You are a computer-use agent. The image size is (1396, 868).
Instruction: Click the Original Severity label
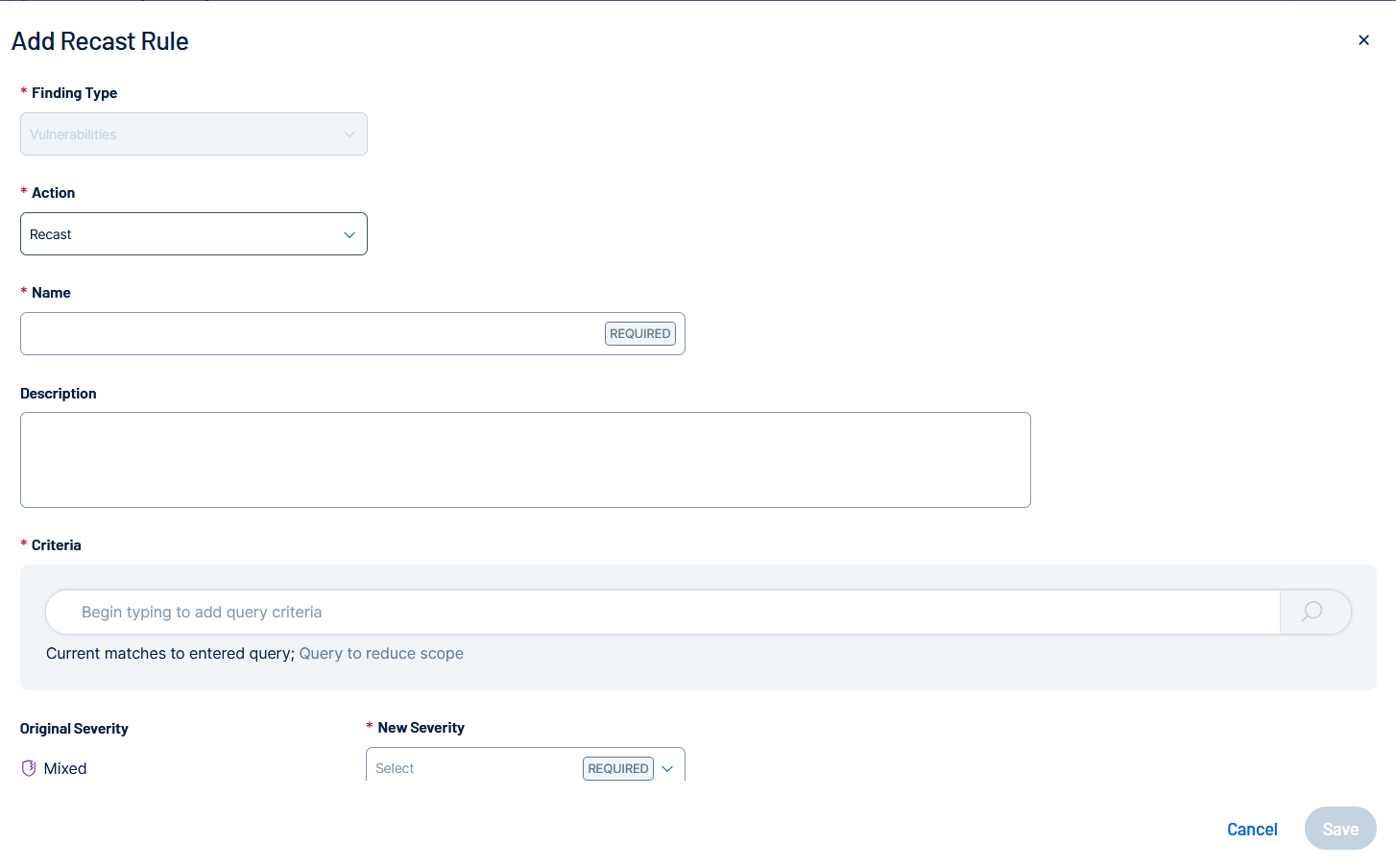point(74,729)
